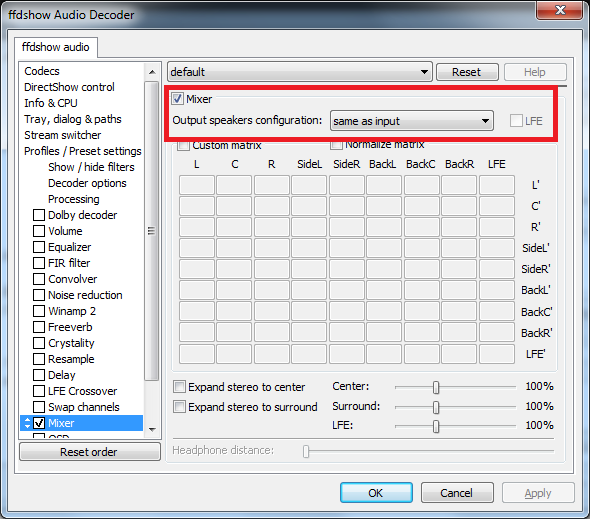Click the matrix cell L to L'

[197, 185]
